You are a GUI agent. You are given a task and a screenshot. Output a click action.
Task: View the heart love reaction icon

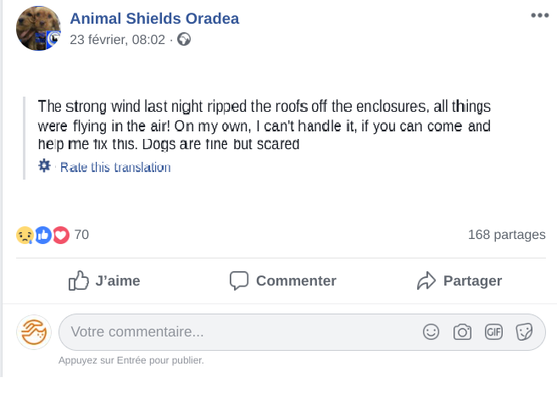[61, 235]
